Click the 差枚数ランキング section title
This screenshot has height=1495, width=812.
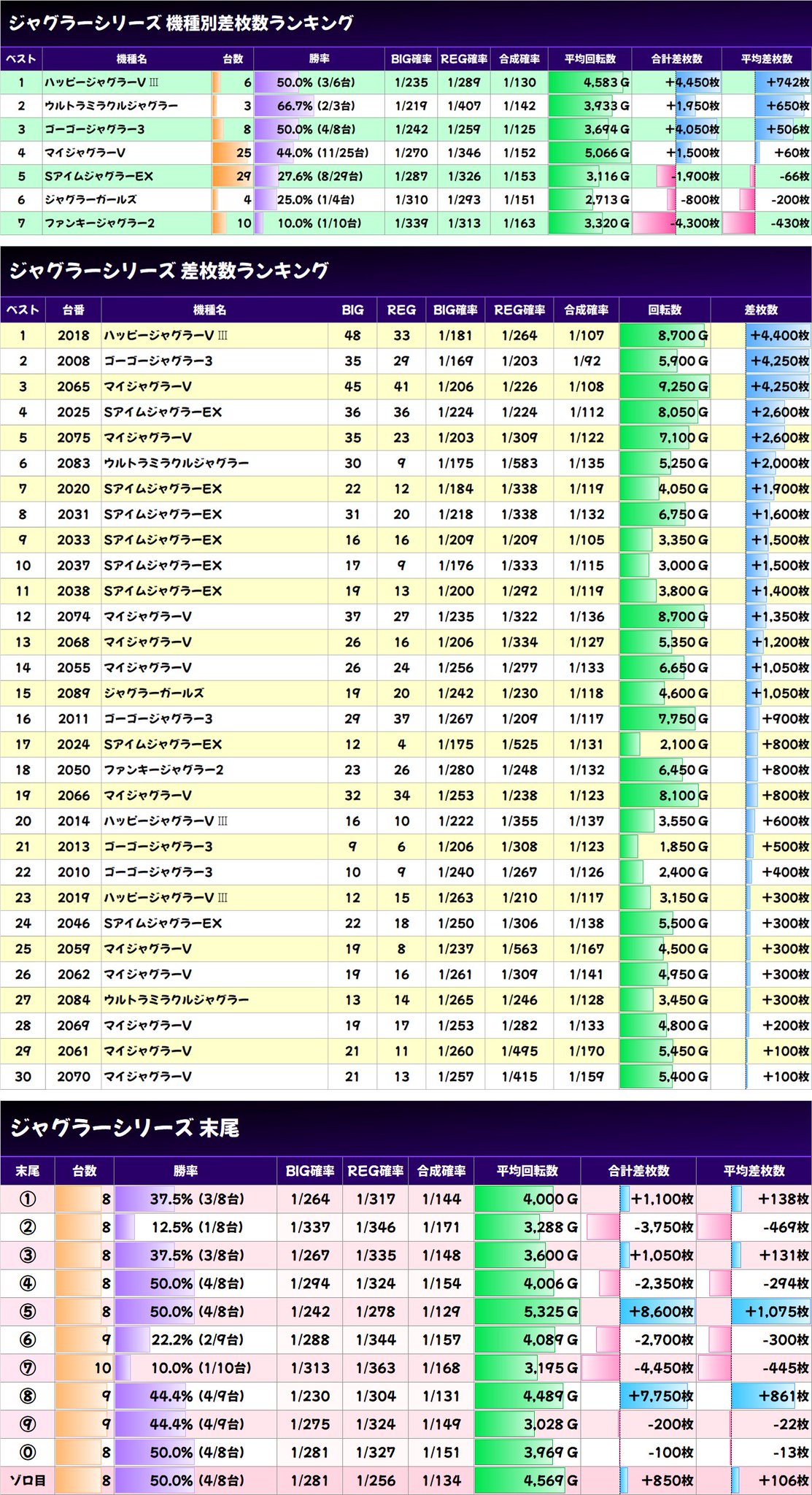pos(169,270)
